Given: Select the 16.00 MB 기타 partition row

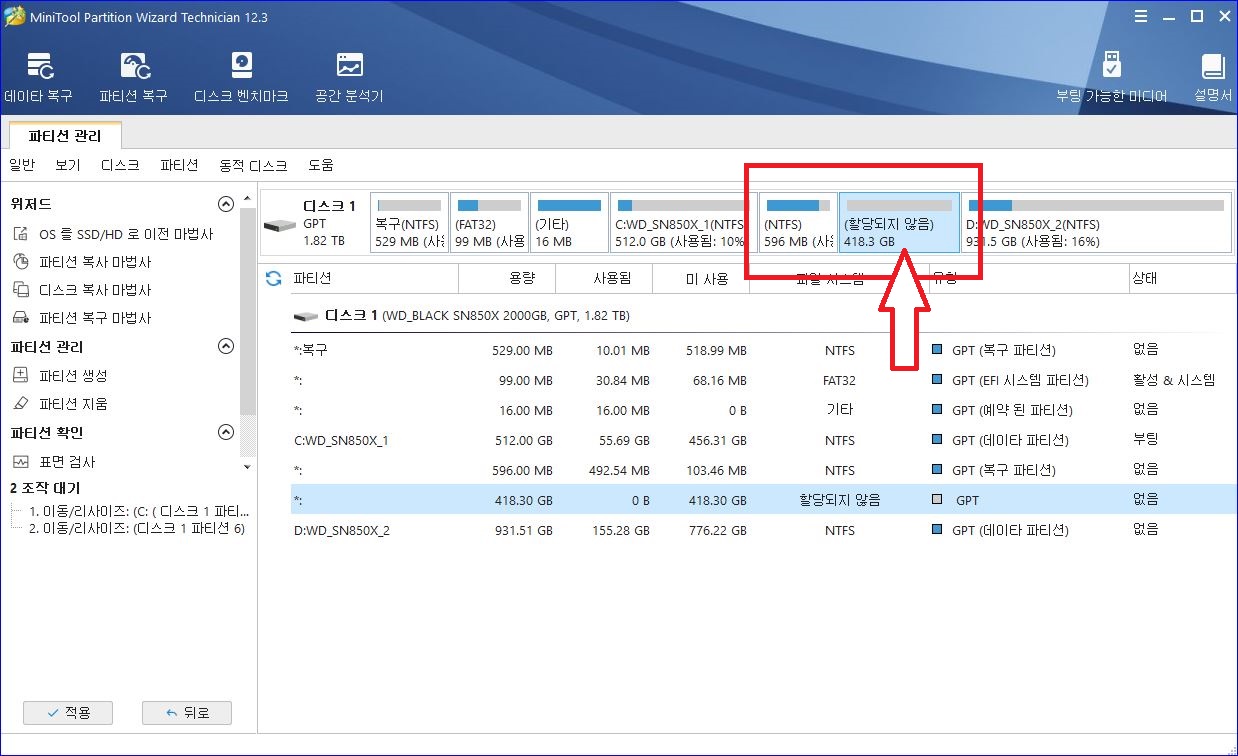Looking at the screenshot, I should tap(764, 410).
